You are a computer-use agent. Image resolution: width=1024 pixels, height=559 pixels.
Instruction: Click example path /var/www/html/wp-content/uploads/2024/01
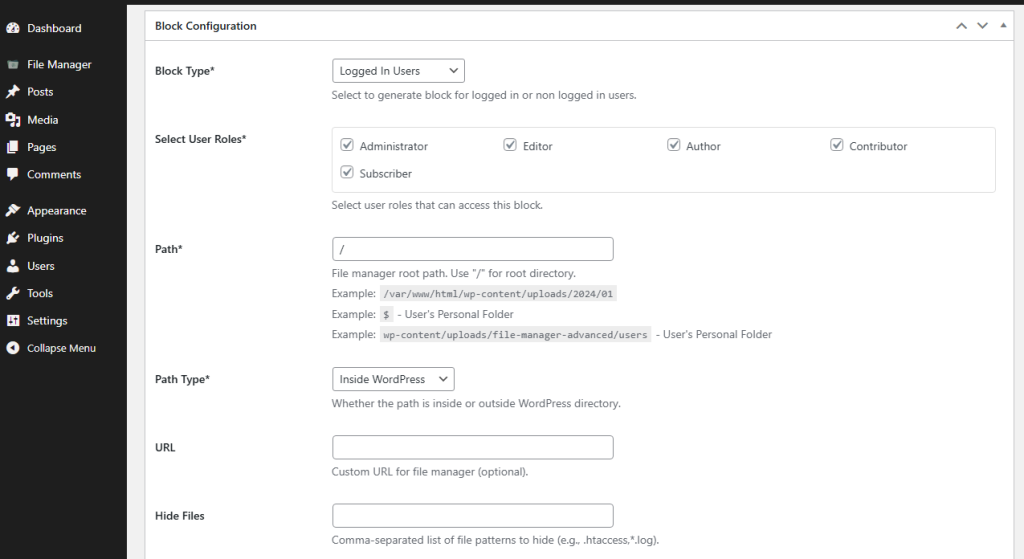pyautogui.click(x=498, y=294)
